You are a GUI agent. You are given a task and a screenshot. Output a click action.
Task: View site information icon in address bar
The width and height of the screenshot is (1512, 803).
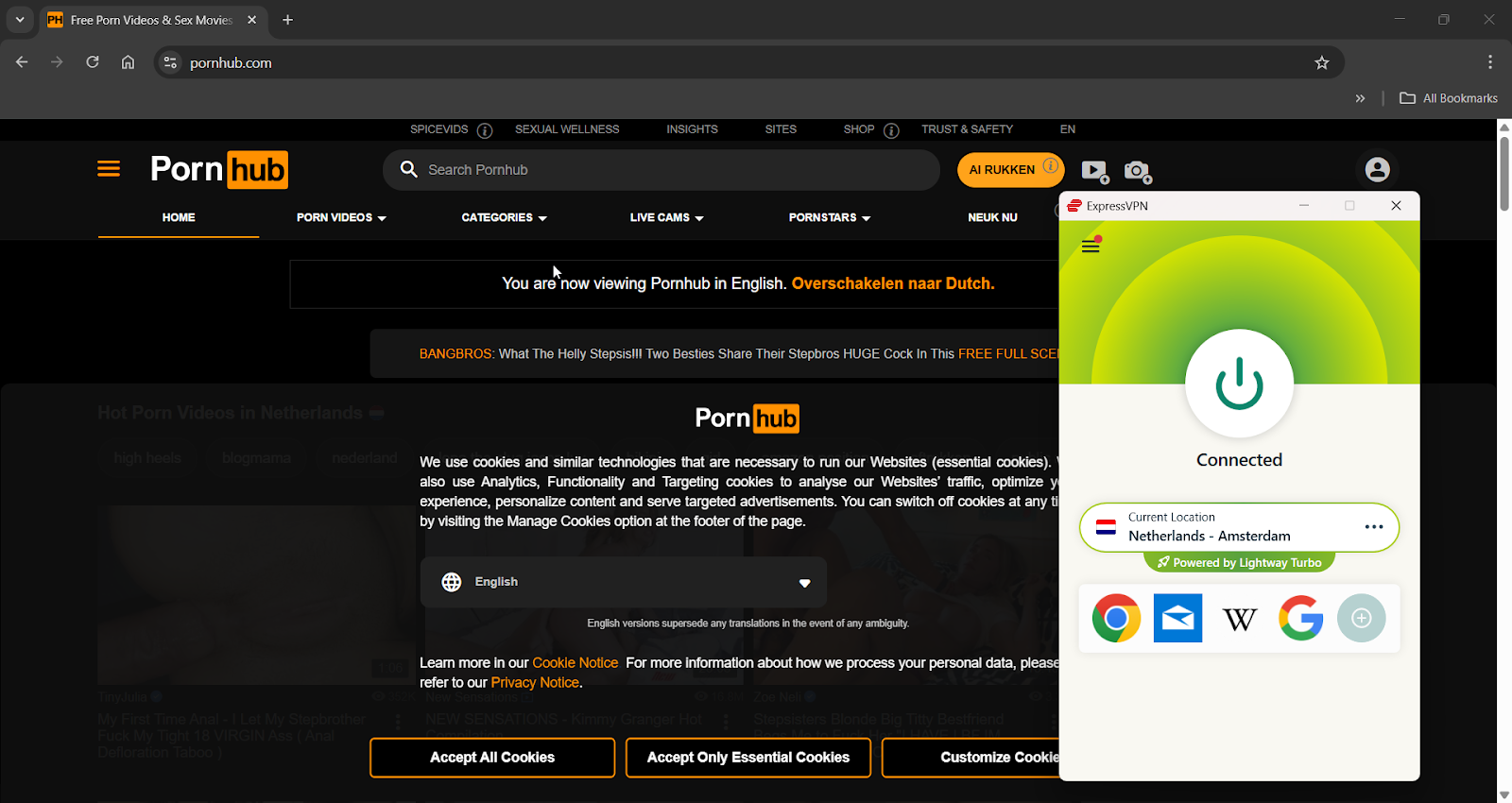point(170,62)
